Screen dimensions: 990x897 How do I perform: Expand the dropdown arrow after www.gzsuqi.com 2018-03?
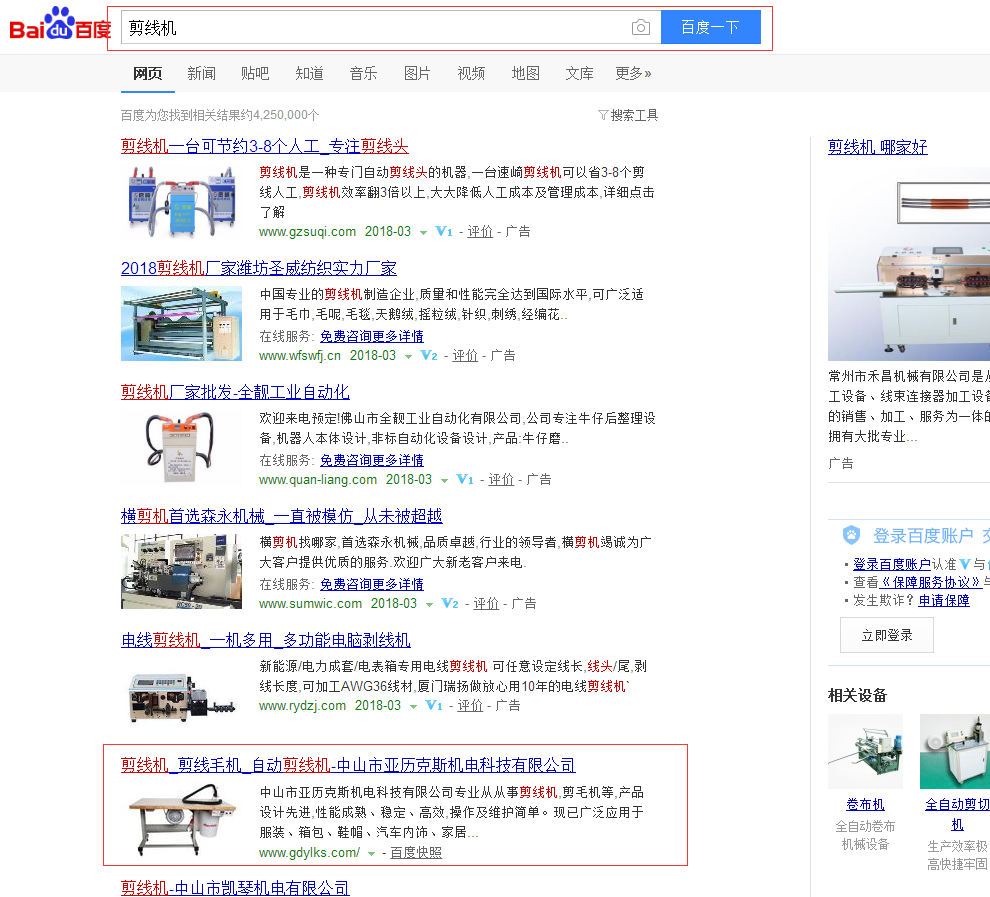coord(423,233)
